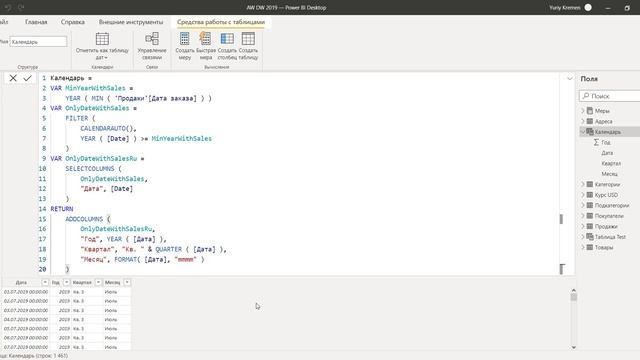Select the Дата field in Календарь

607,153
